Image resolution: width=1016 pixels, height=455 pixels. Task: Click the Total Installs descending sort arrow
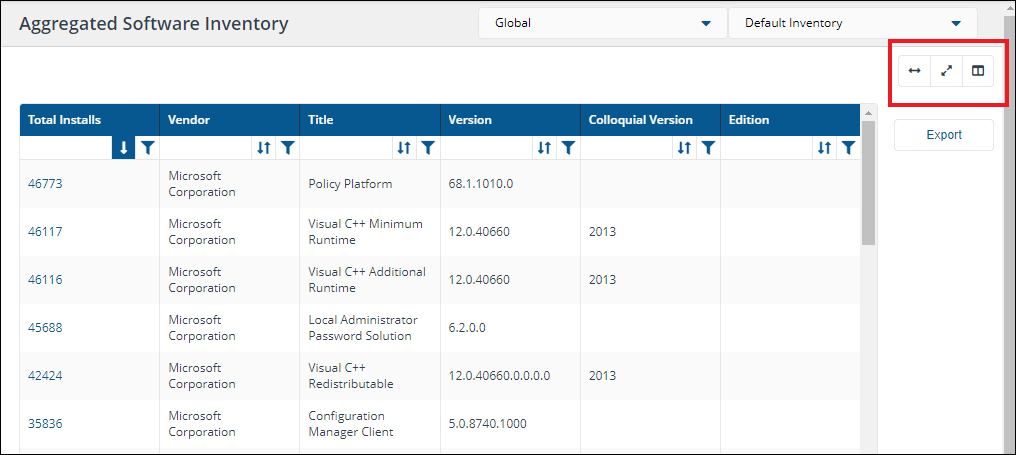pos(124,148)
